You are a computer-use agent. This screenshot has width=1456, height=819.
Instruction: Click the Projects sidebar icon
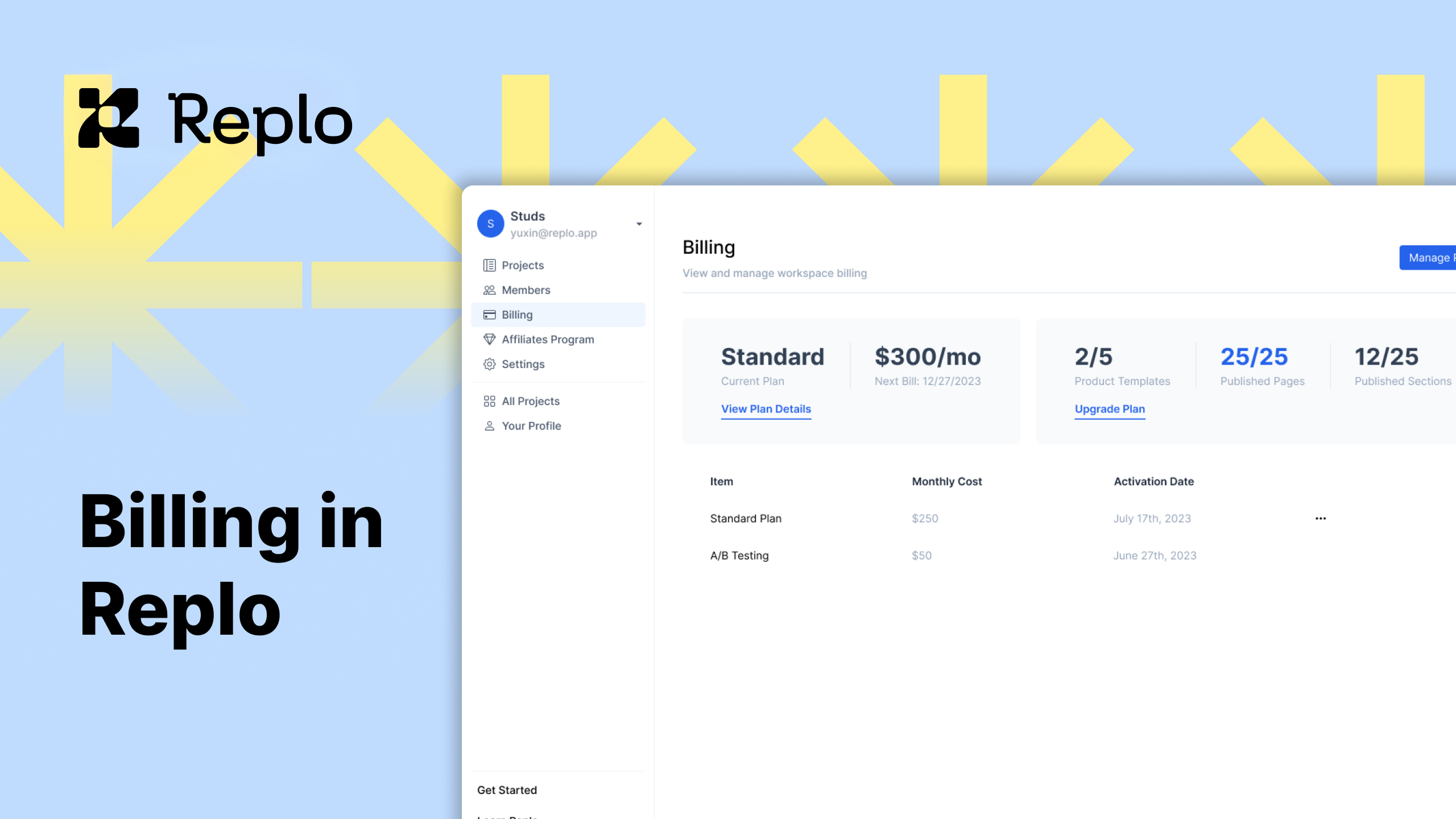tap(489, 265)
